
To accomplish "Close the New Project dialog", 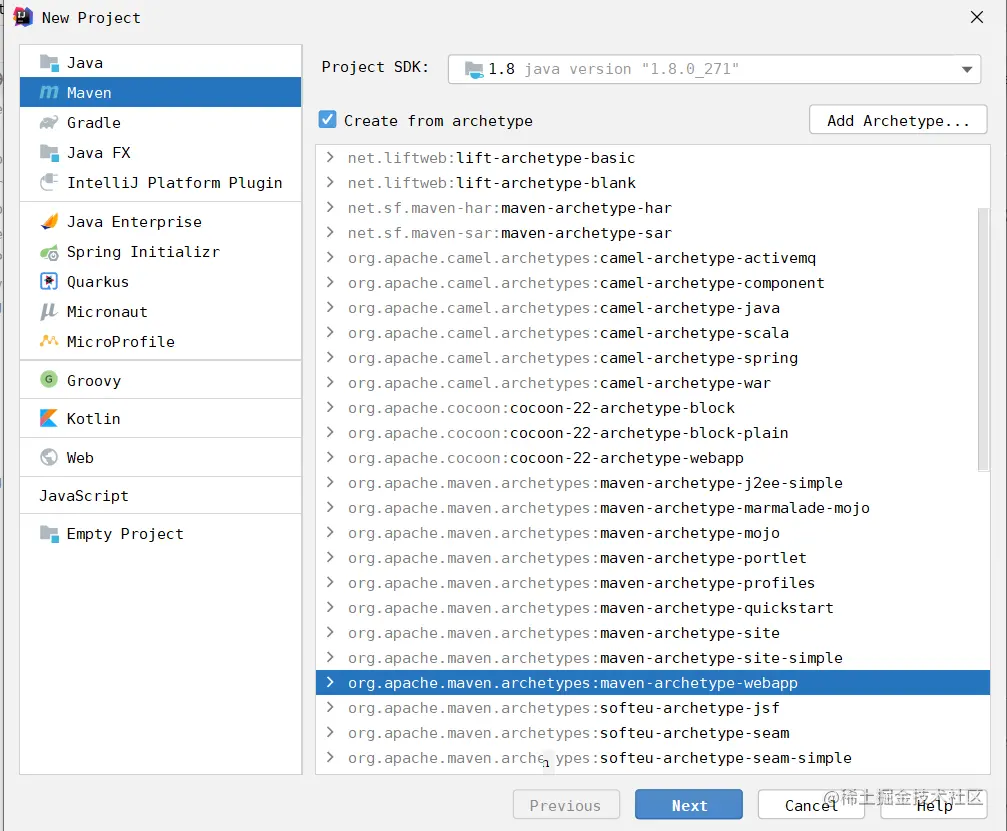I will pos(976,17).
